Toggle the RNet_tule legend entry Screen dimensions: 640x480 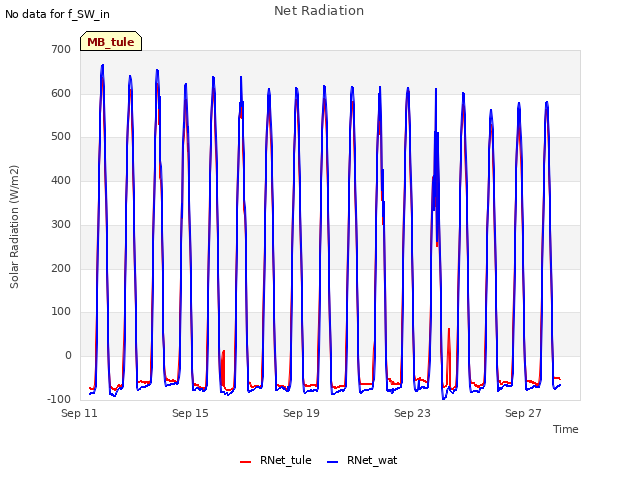(x=276, y=460)
